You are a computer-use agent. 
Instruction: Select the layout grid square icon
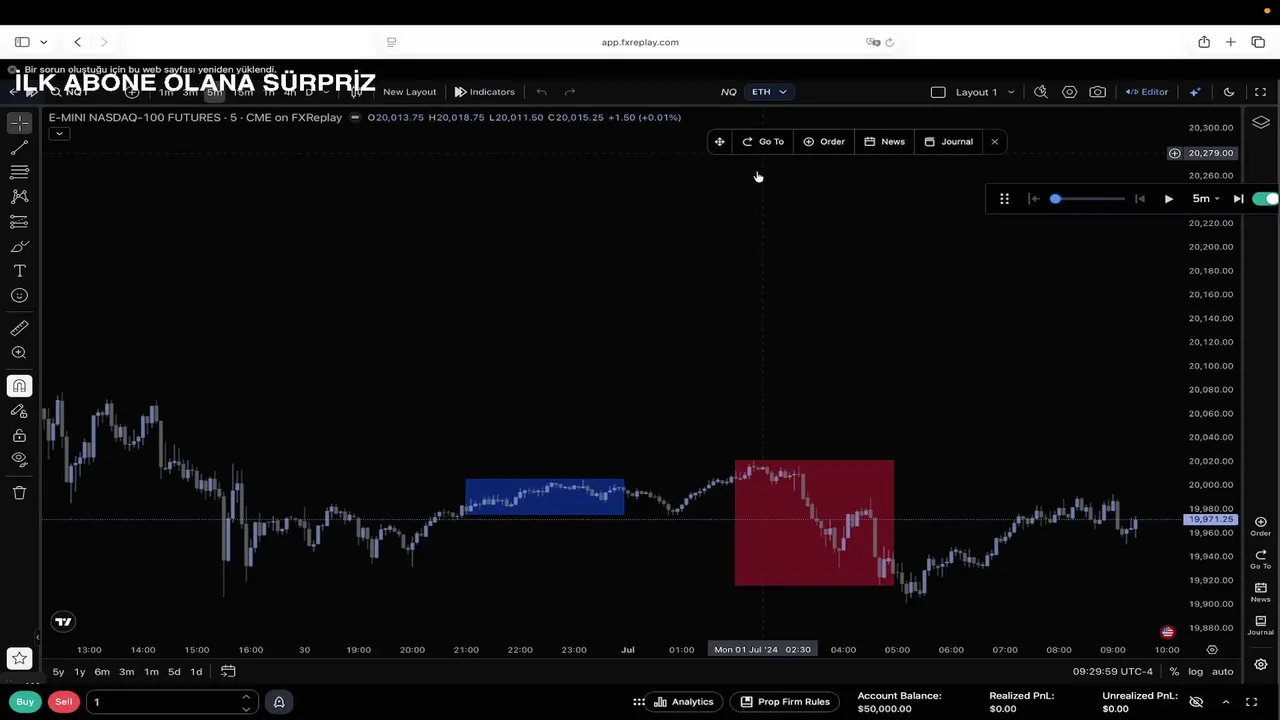click(938, 92)
